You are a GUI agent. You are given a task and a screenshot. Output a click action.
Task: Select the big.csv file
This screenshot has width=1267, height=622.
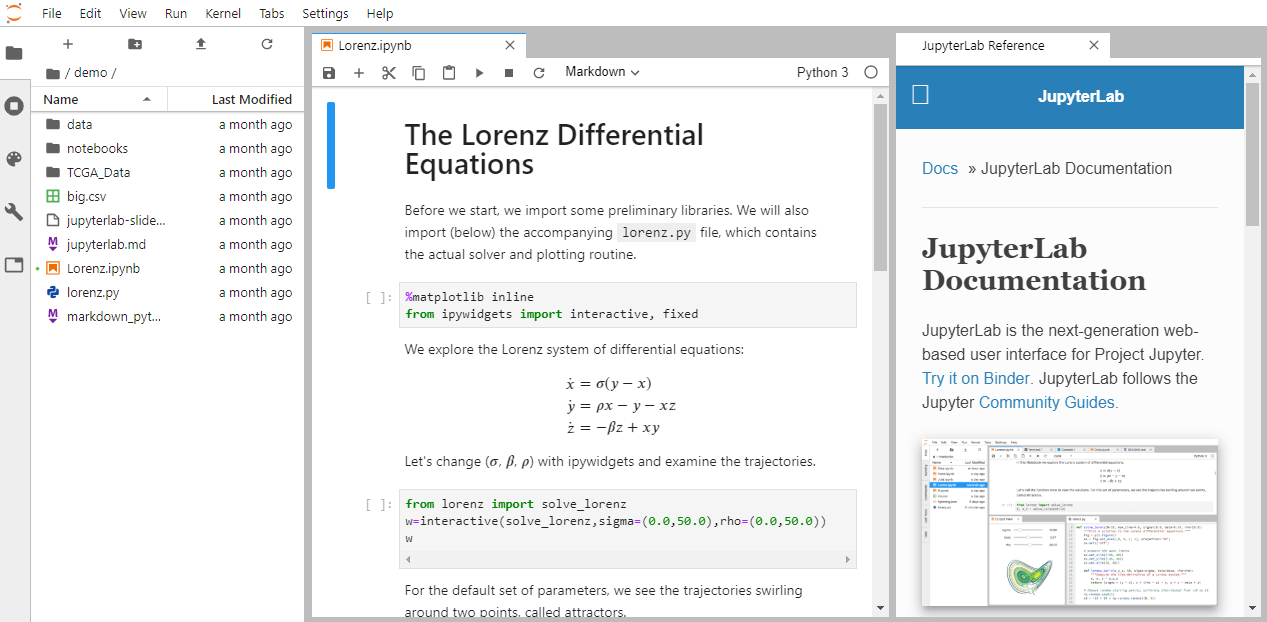pos(168,197)
